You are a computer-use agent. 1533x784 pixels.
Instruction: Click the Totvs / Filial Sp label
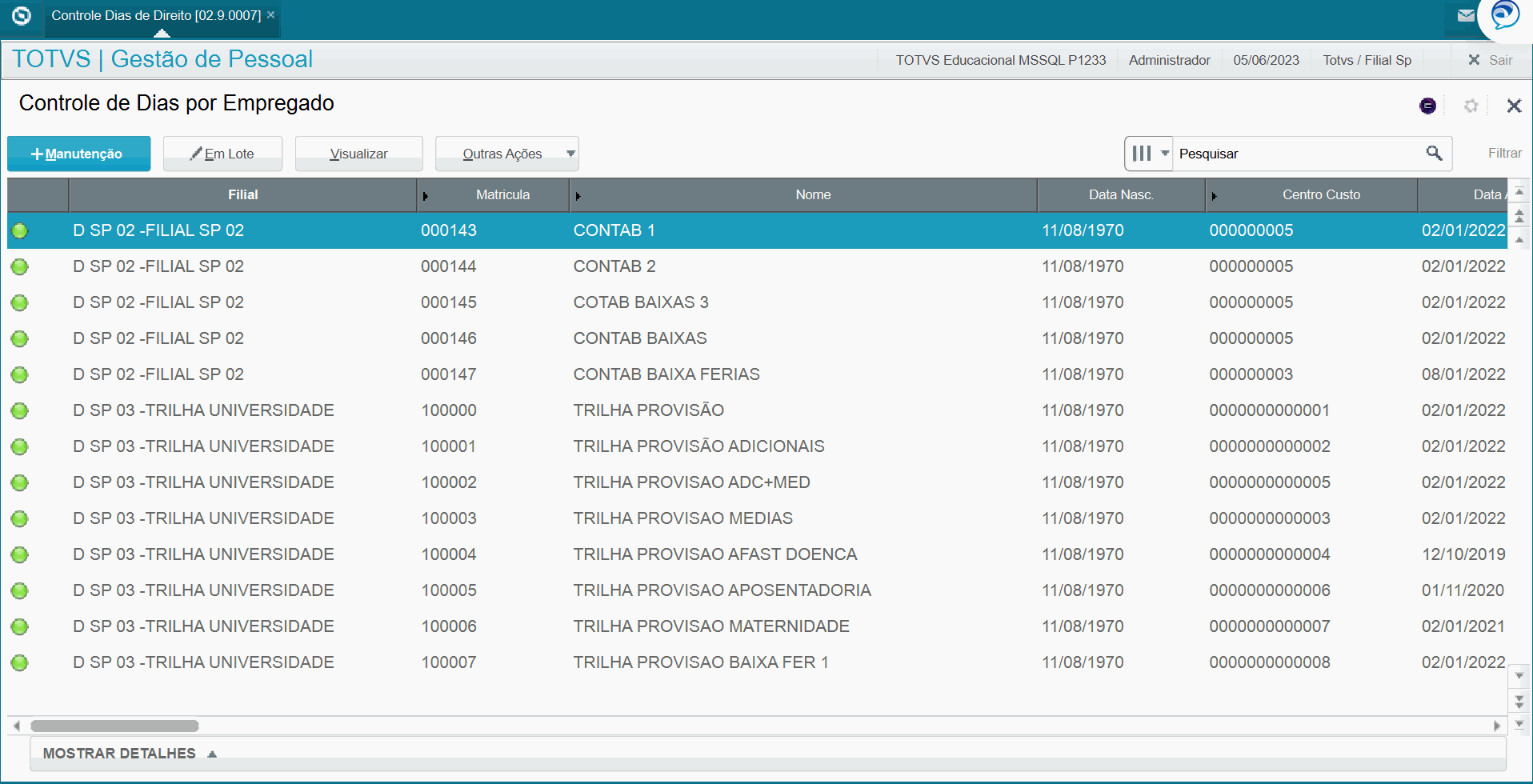pos(1367,60)
